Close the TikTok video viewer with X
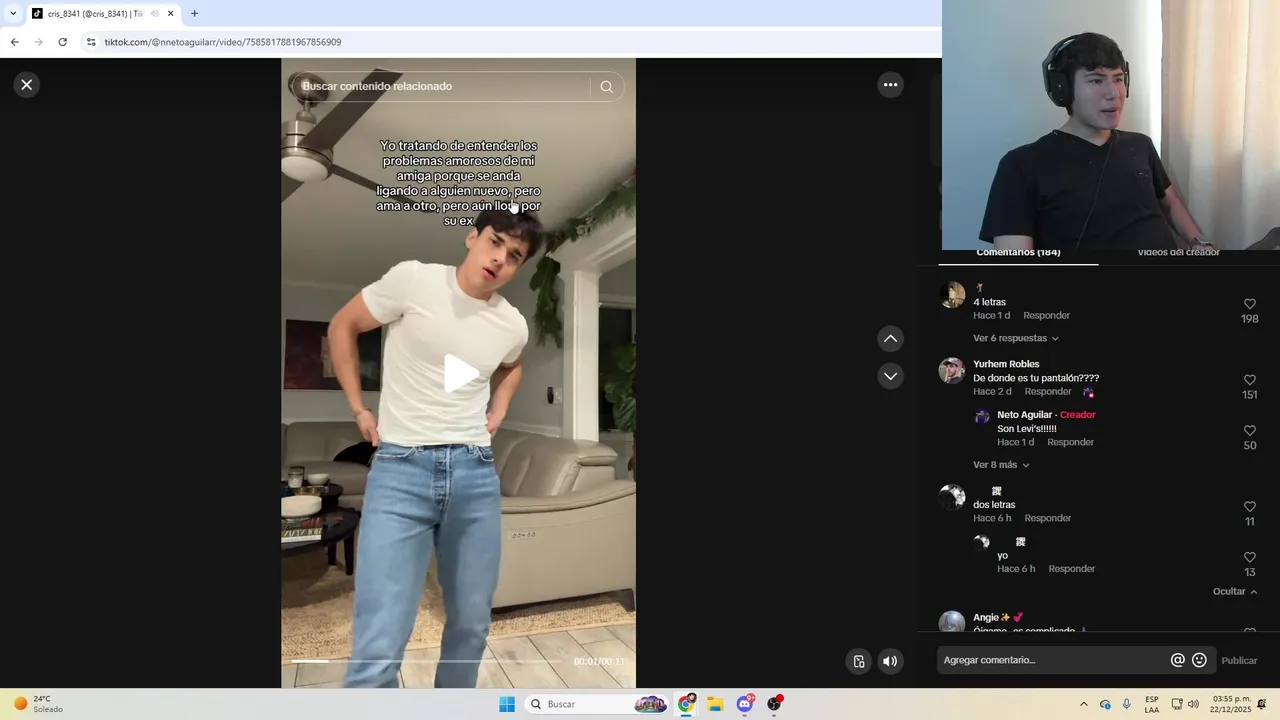The width and height of the screenshot is (1280, 720). 27,85
